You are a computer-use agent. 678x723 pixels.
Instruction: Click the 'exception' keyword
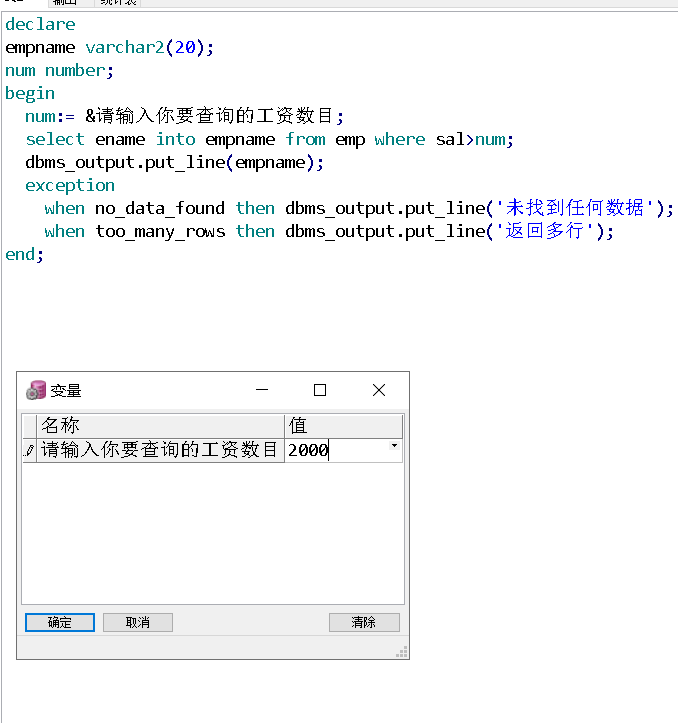click(x=70, y=185)
